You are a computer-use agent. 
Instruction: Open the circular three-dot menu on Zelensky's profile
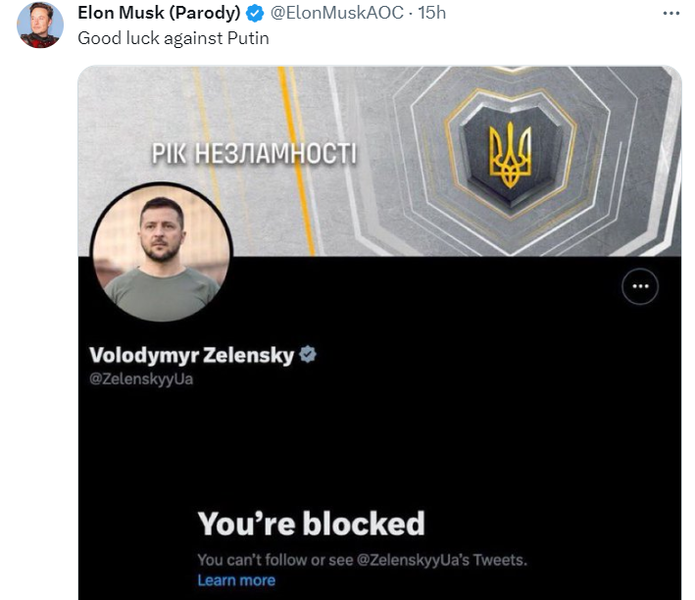[x=640, y=286]
